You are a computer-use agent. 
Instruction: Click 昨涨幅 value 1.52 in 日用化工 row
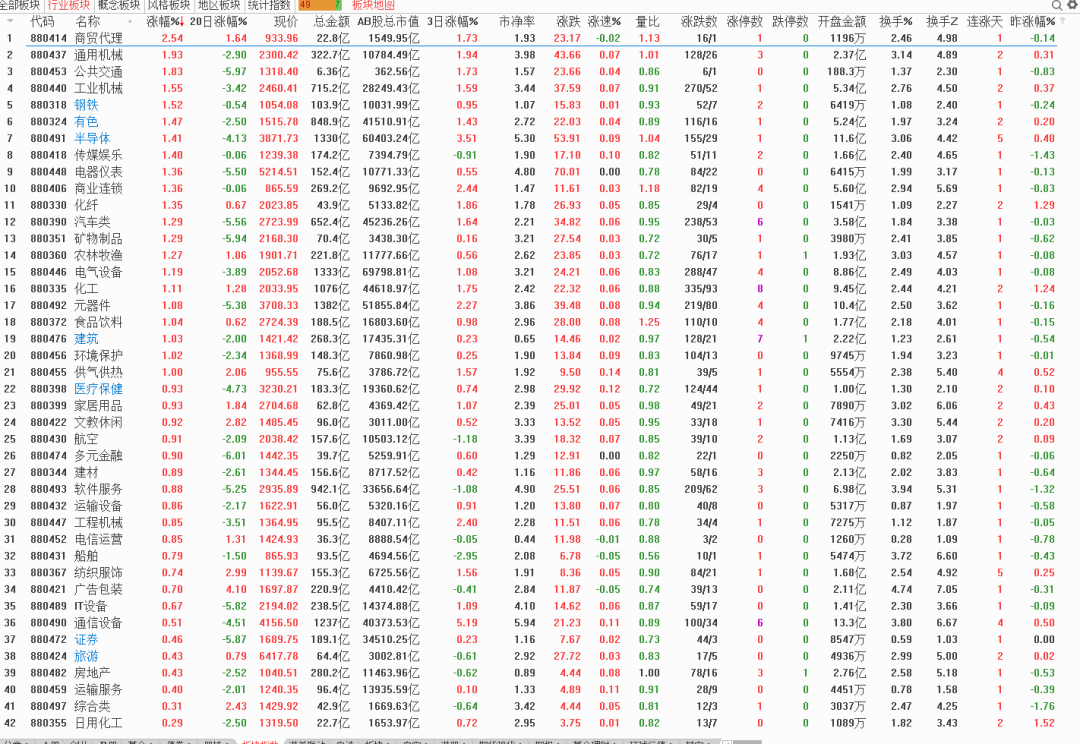click(x=1044, y=723)
